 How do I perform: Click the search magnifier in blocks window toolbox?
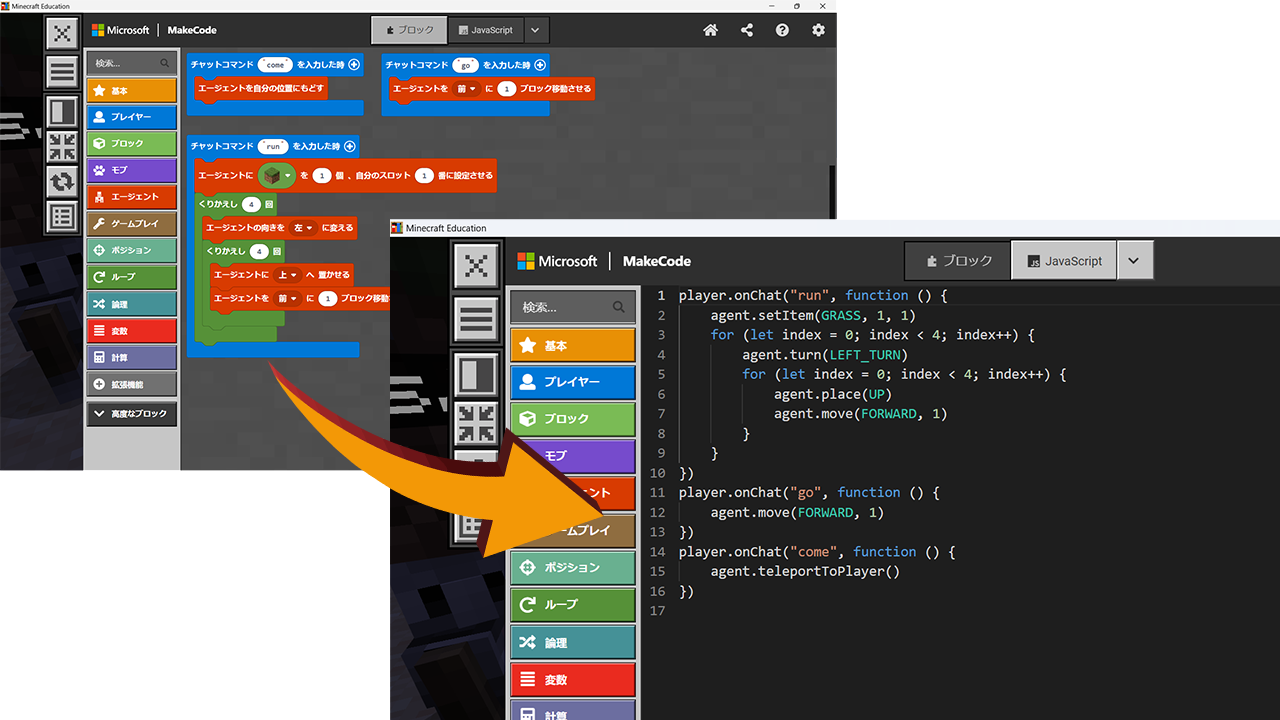tap(164, 63)
